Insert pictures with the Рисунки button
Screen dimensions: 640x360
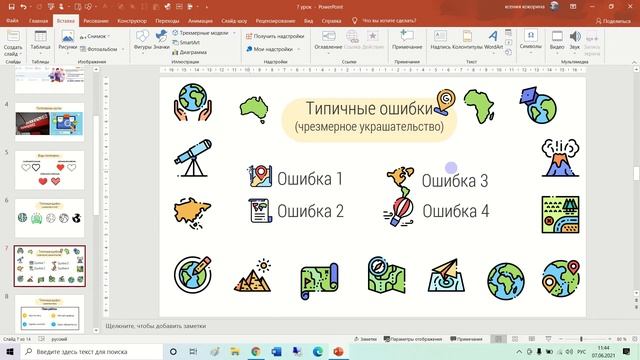click(67, 42)
